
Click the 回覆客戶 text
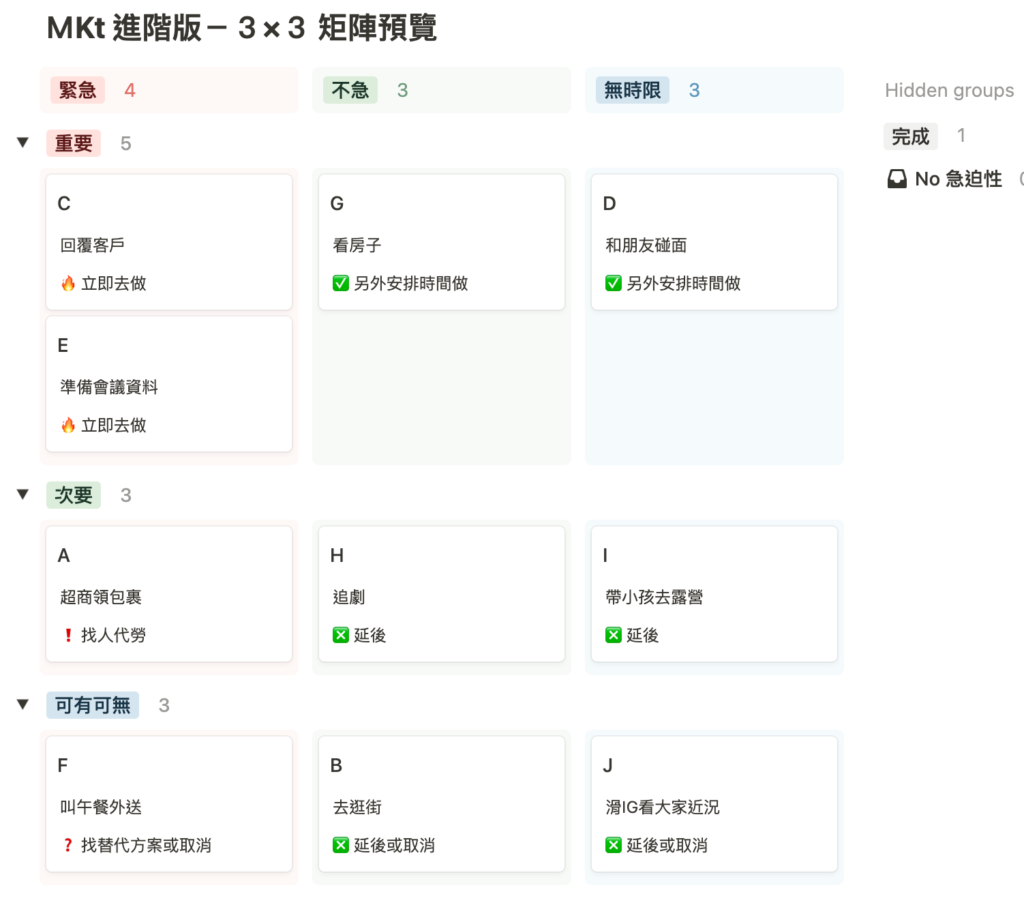click(x=92, y=246)
